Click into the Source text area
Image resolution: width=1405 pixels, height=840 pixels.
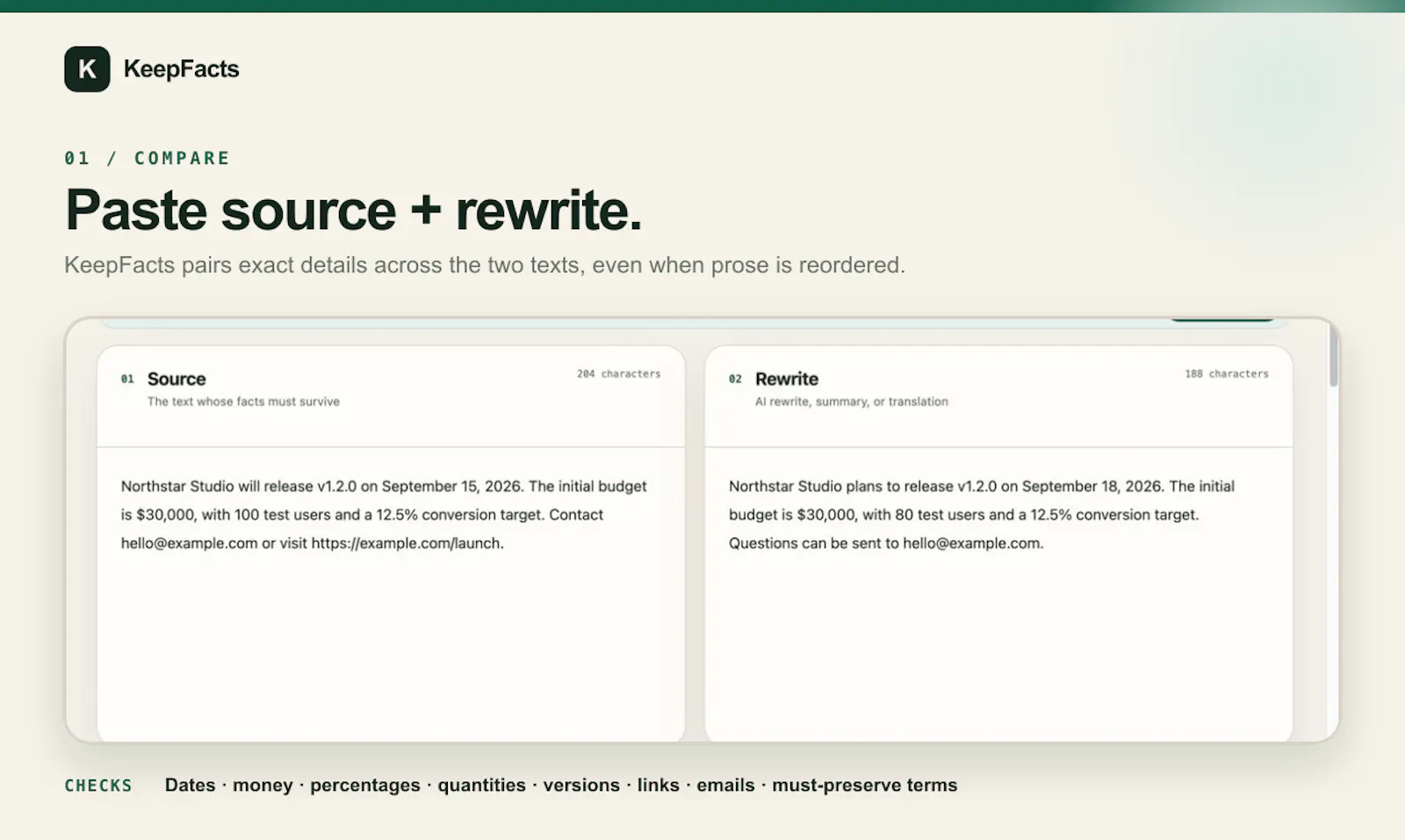(391, 594)
